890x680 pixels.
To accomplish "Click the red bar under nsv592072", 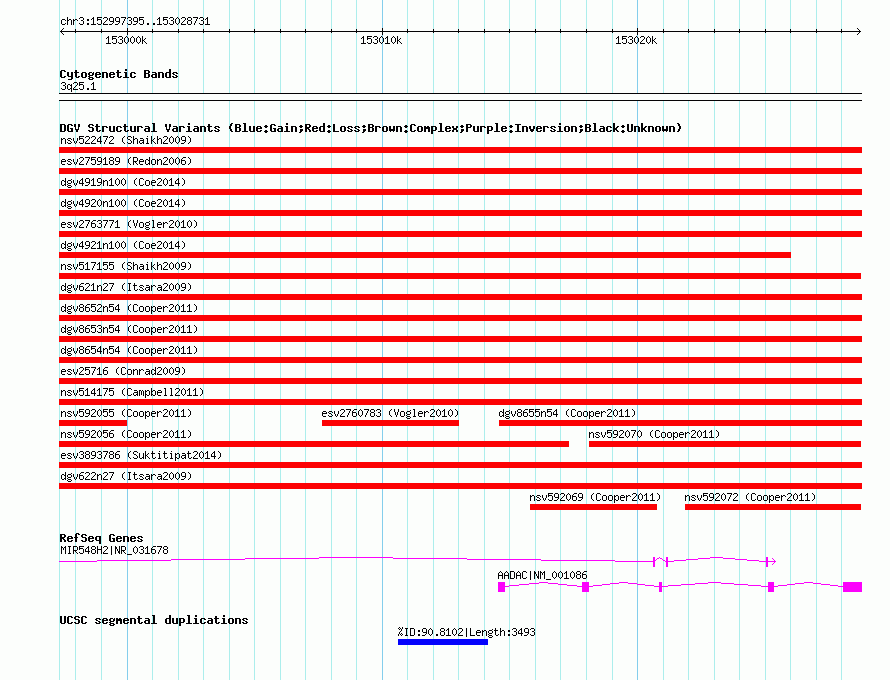I will pos(773,507).
